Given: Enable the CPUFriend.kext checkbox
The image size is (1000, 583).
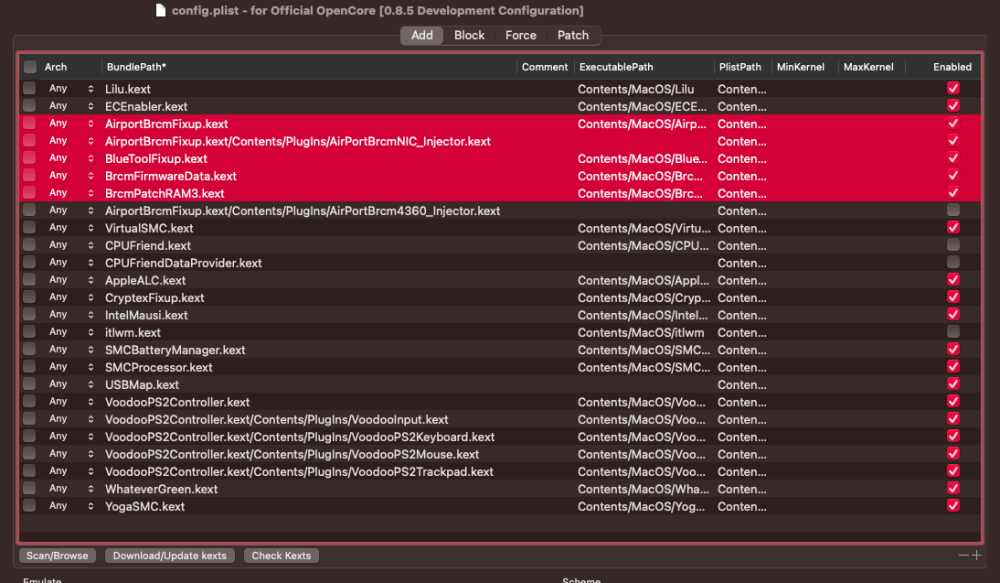Looking at the screenshot, I should [953, 244].
